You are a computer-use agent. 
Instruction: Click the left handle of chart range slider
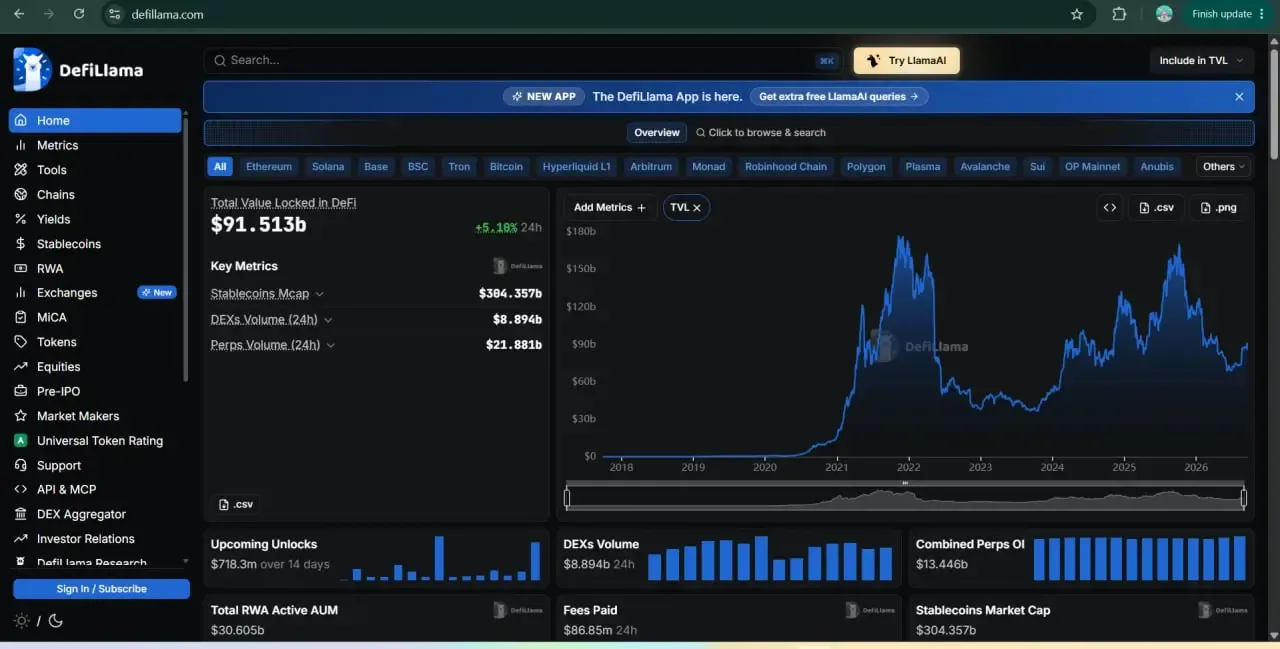567,497
